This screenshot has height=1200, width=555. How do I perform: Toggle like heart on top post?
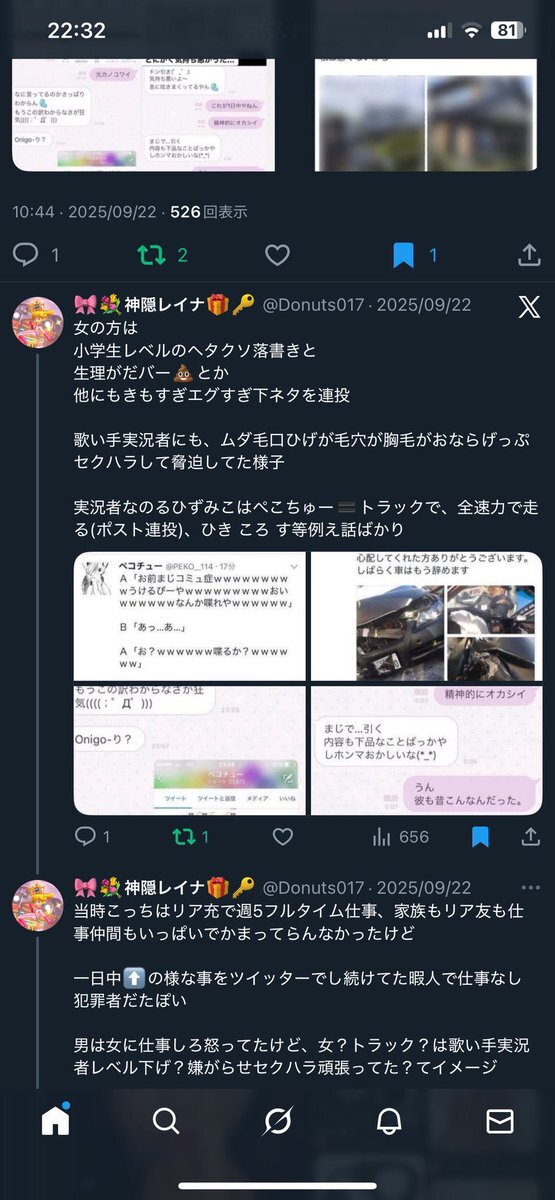tap(277, 255)
